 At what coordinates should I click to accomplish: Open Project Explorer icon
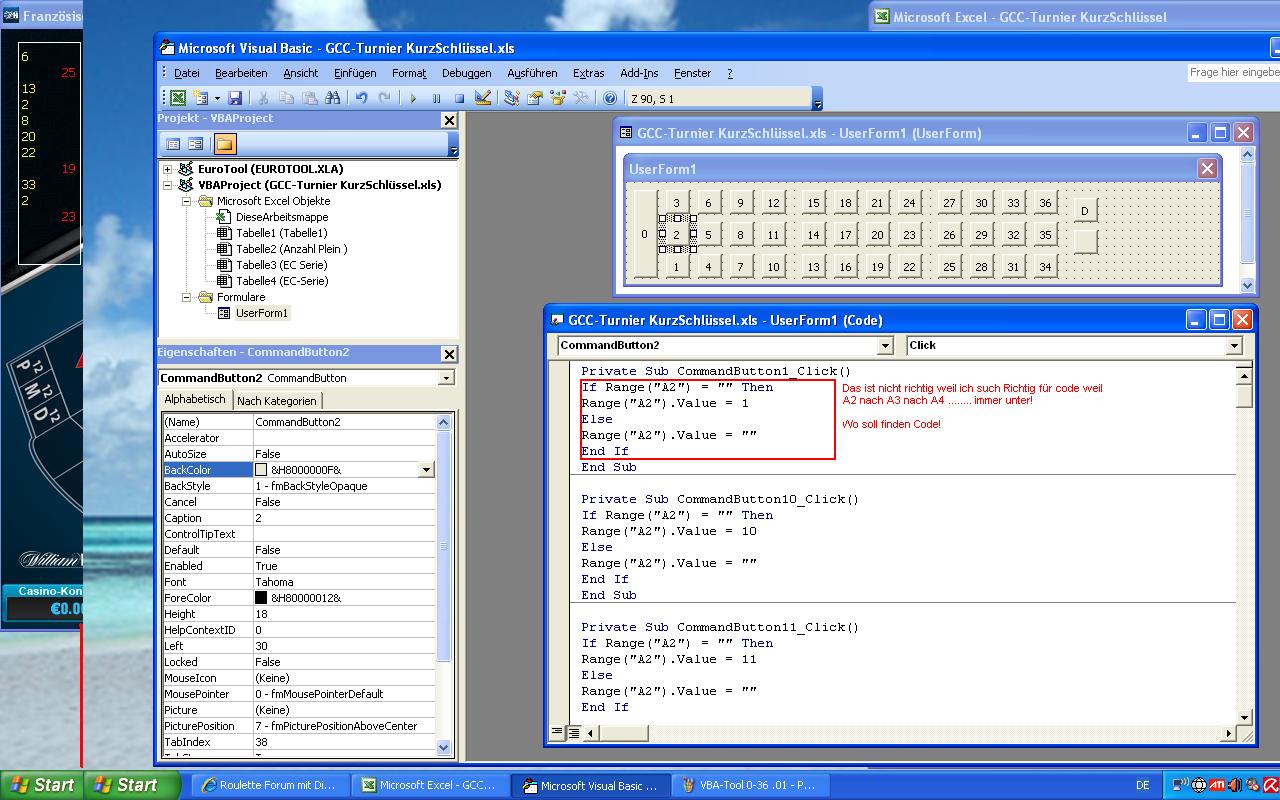tap(511, 98)
